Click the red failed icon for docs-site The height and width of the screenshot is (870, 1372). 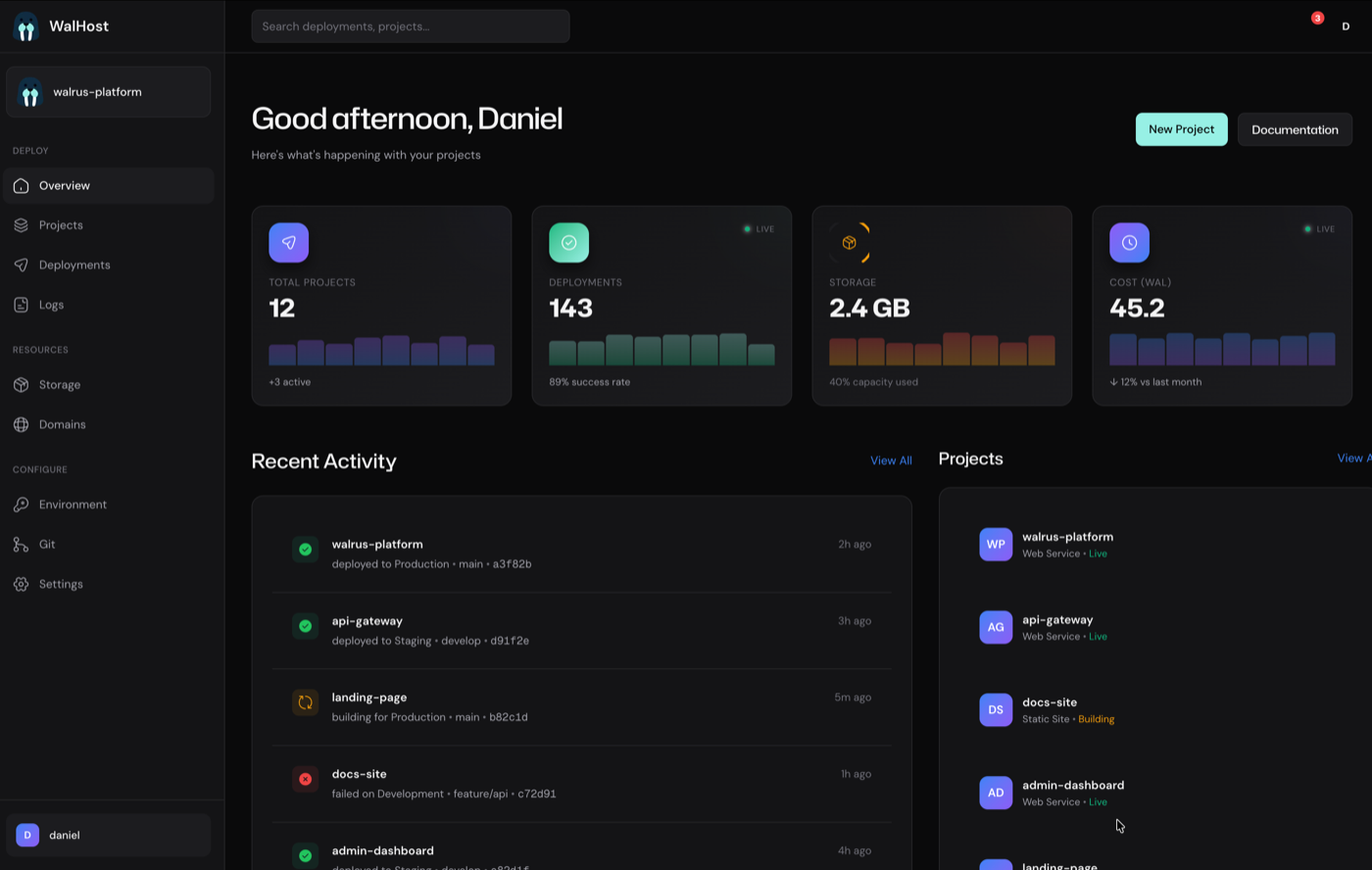click(x=306, y=779)
